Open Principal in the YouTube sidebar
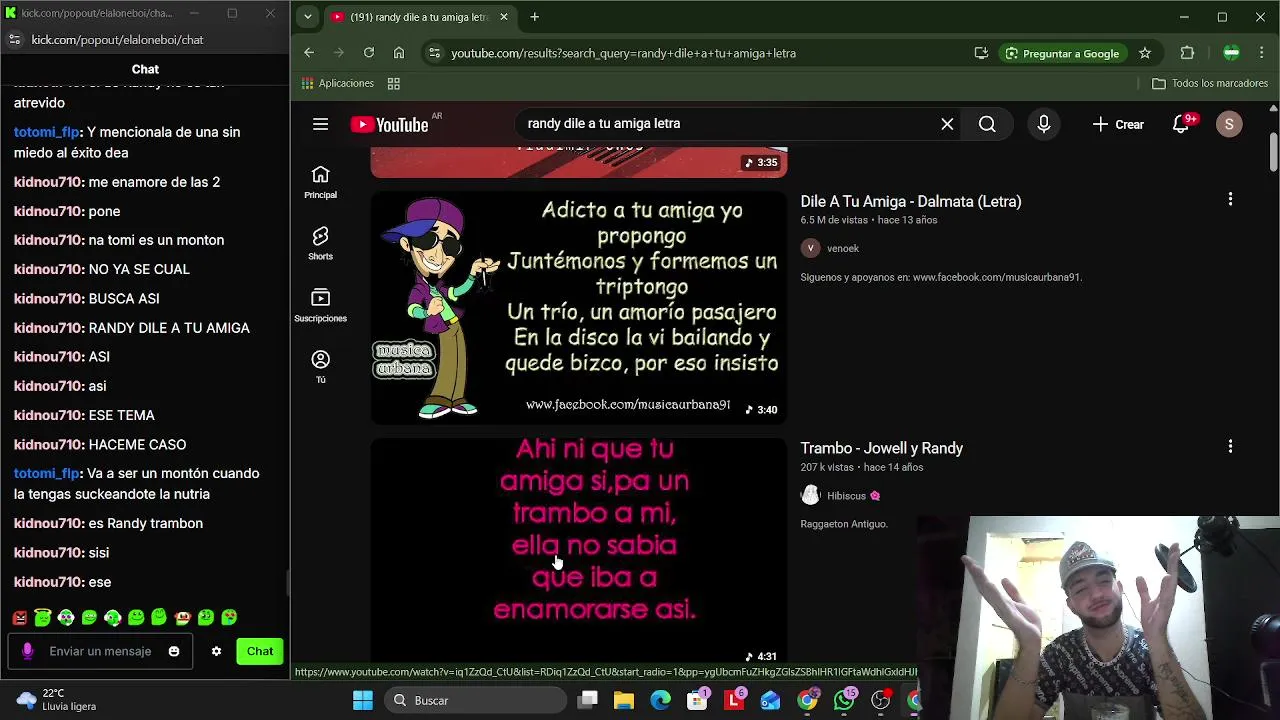Image resolution: width=1280 pixels, height=720 pixels. pyautogui.click(x=320, y=182)
